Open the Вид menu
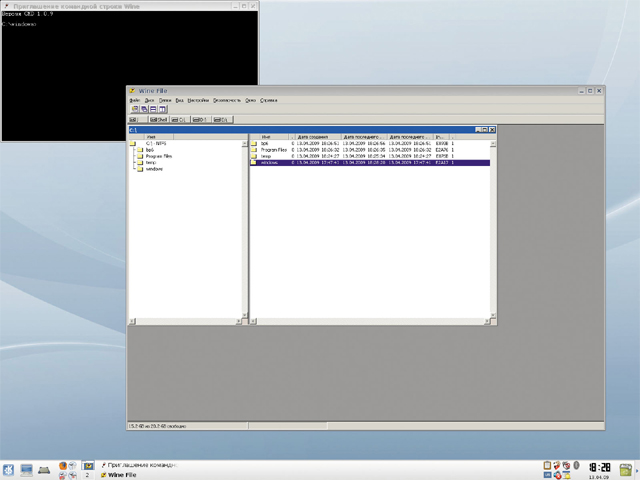The image size is (640, 480). tap(180, 100)
